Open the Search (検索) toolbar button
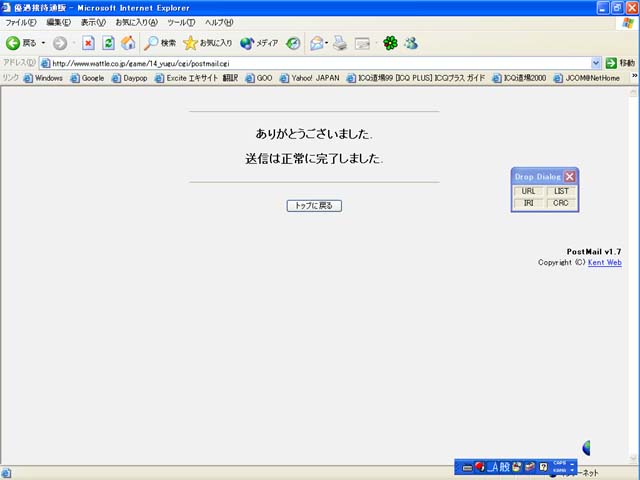 coord(160,43)
